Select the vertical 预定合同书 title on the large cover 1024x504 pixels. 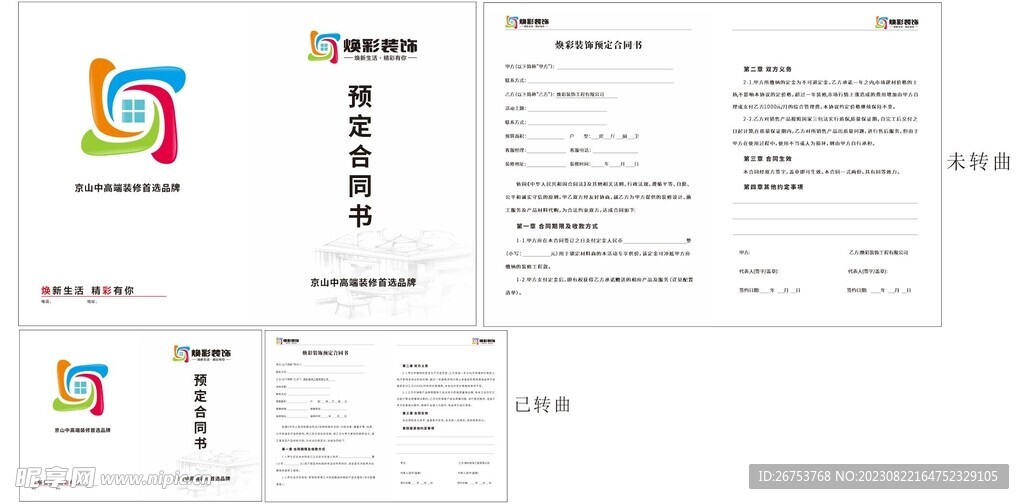pyautogui.click(x=359, y=155)
